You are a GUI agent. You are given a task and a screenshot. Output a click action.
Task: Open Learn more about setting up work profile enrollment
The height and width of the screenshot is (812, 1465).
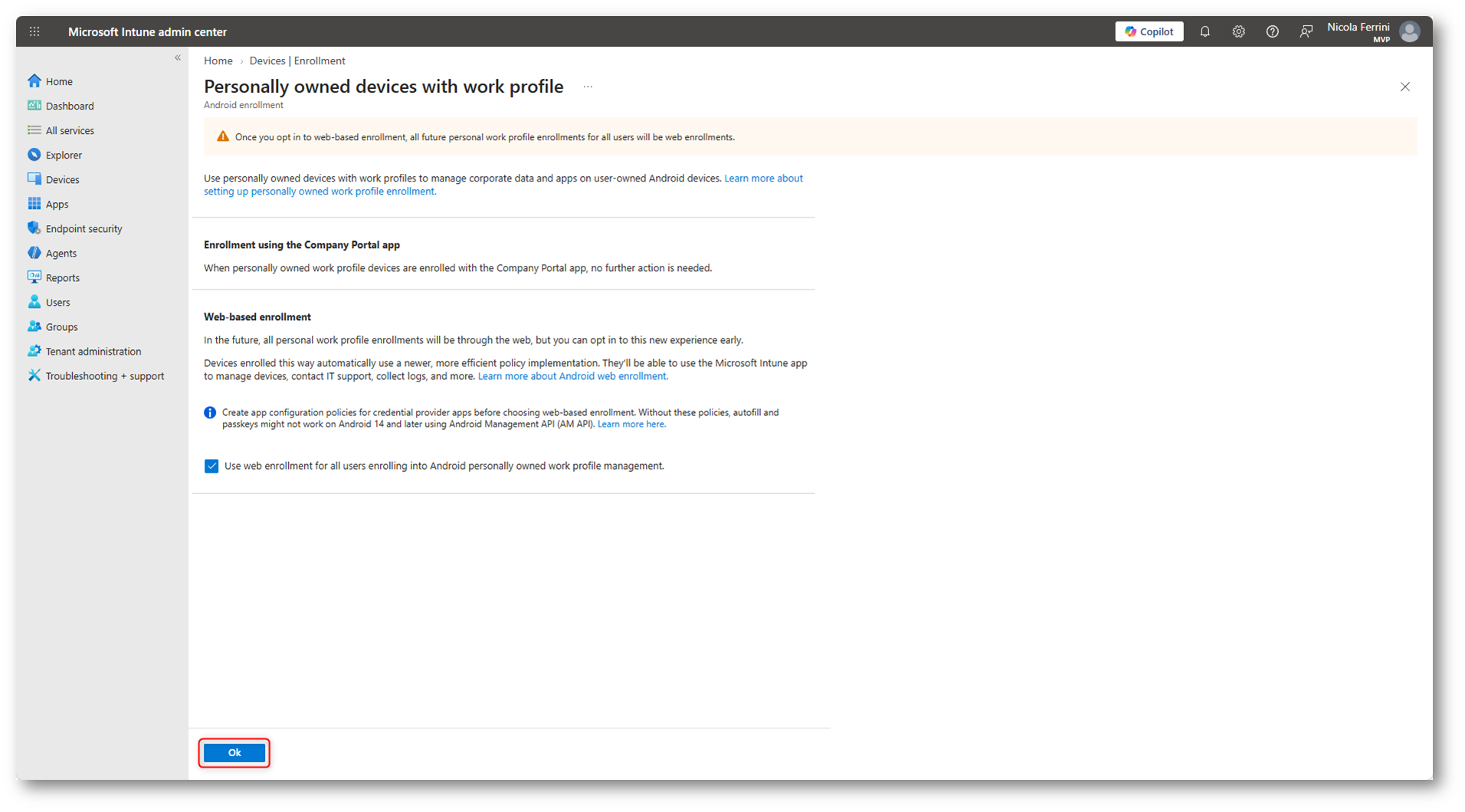(x=503, y=185)
